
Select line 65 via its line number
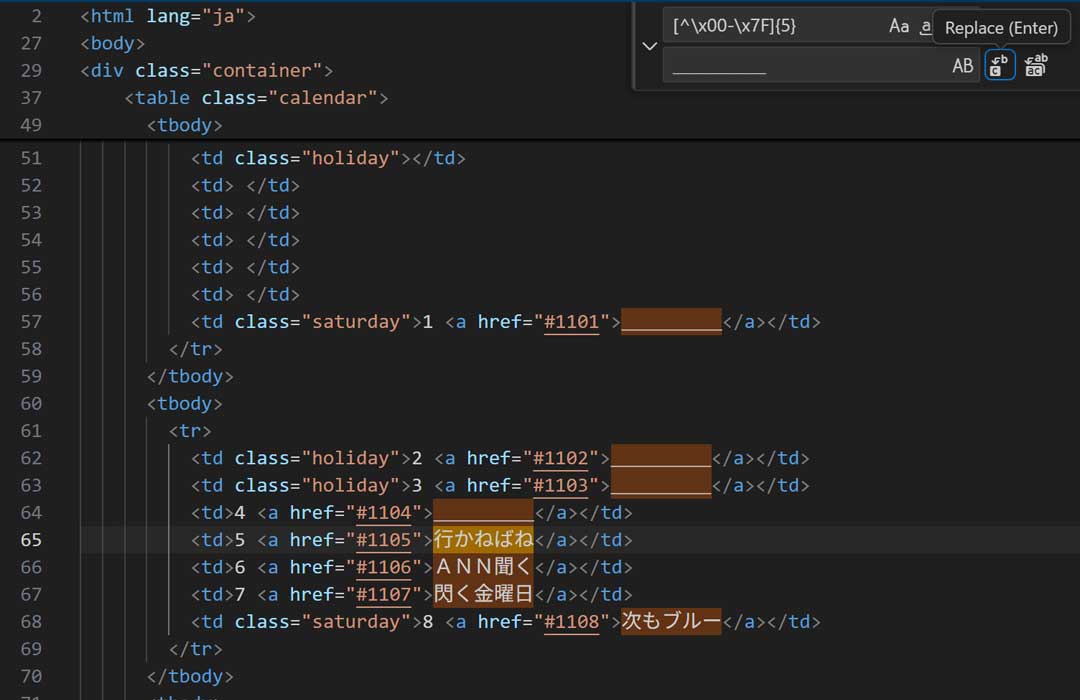click(x=31, y=540)
